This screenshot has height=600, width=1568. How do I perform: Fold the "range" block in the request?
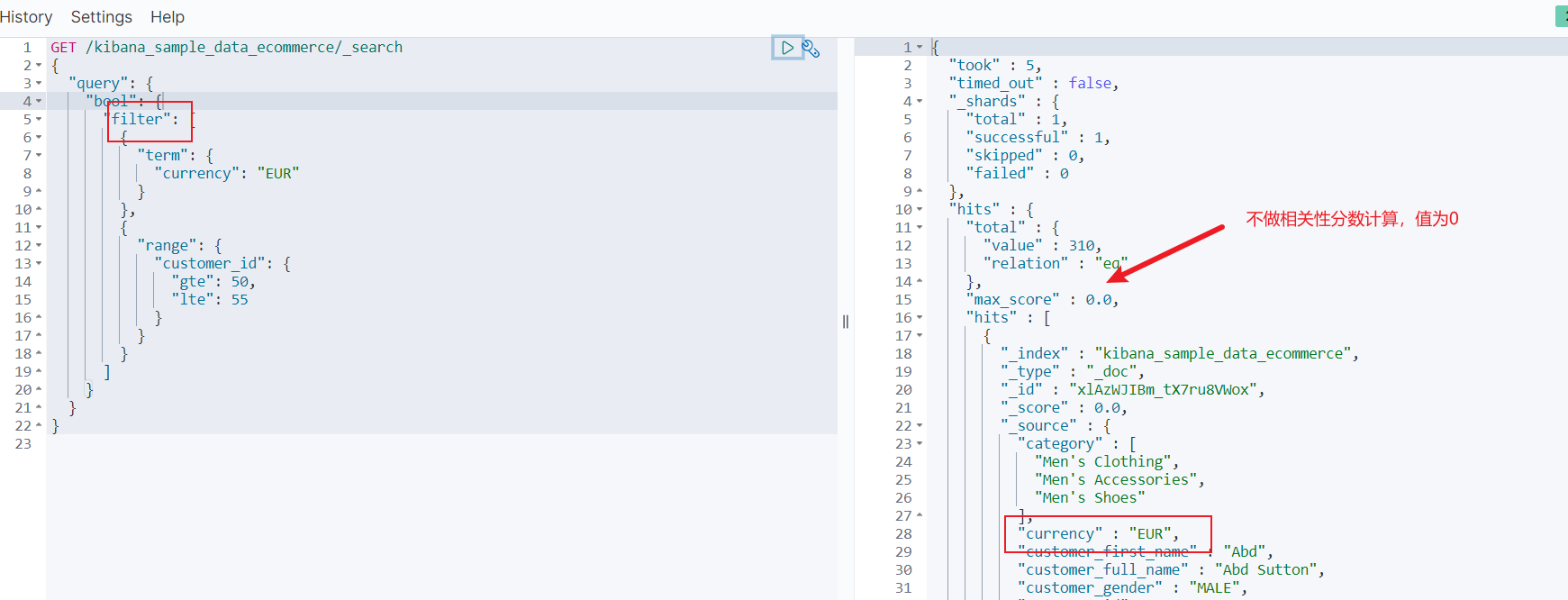click(x=39, y=246)
